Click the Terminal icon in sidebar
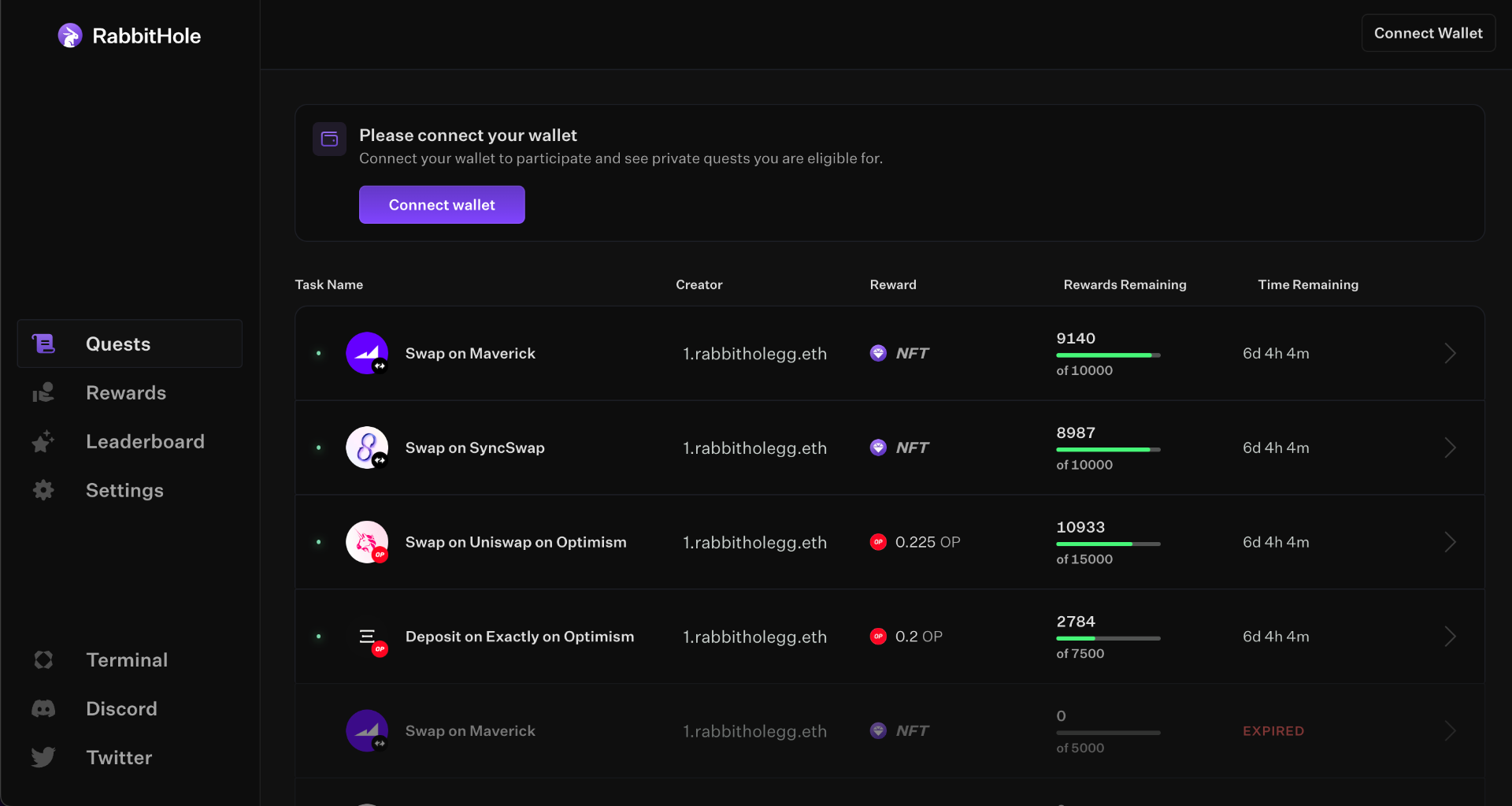This screenshot has width=1512, height=806. click(x=43, y=659)
